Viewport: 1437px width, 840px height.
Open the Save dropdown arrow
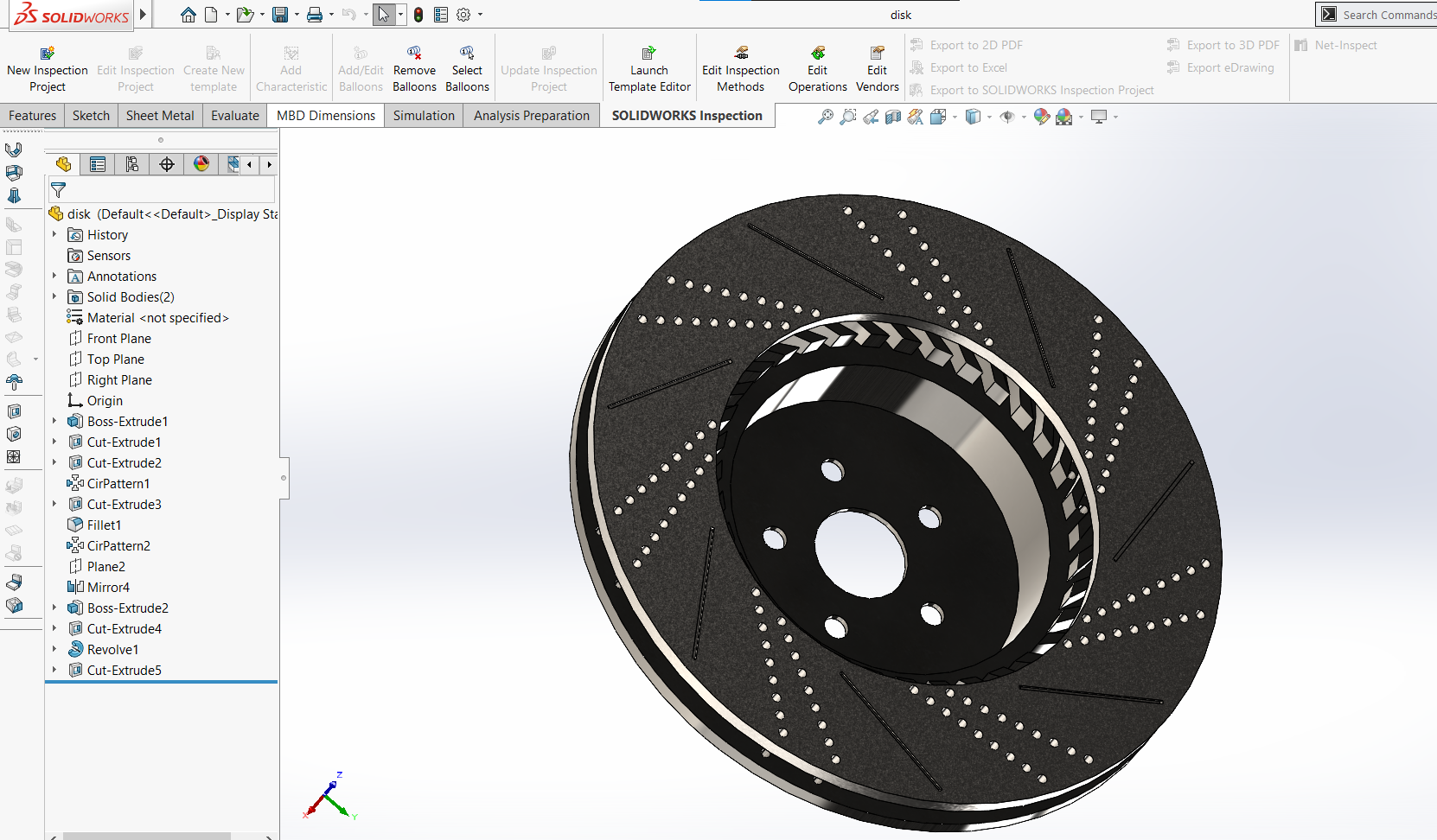(297, 15)
